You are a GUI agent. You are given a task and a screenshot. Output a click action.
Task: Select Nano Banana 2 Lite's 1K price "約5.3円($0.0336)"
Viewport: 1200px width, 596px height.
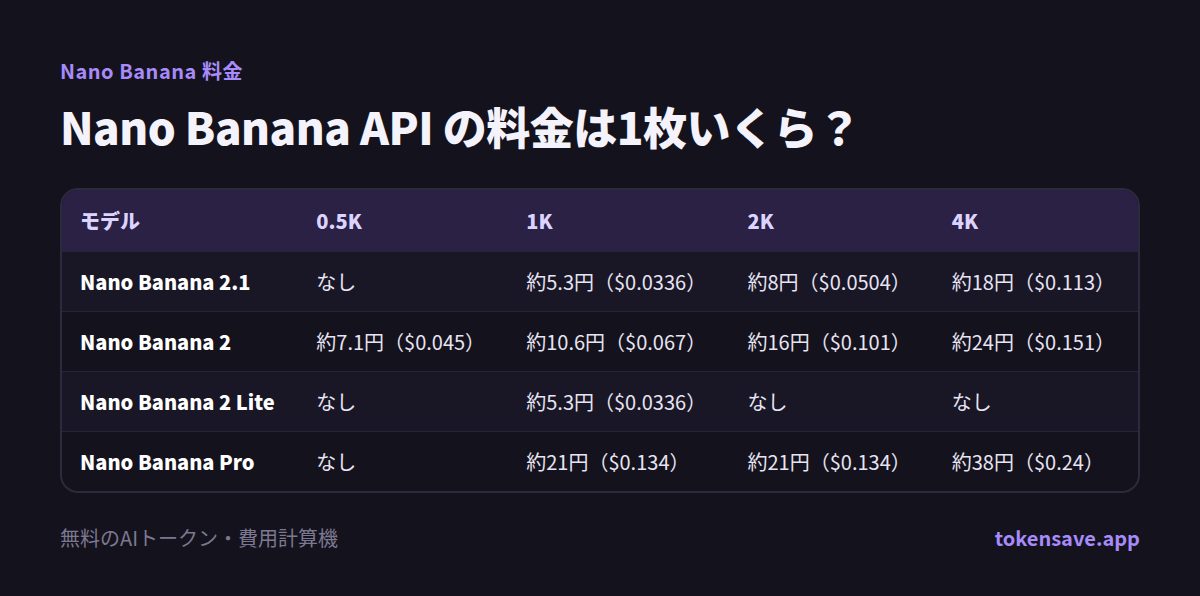point(610,403)
